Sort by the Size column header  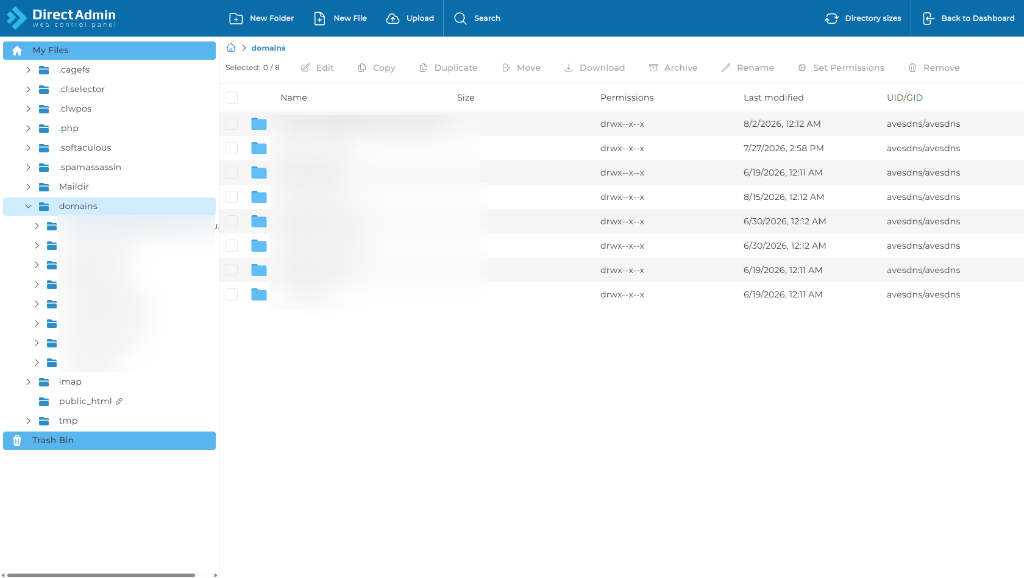click(x=466, y=98)
